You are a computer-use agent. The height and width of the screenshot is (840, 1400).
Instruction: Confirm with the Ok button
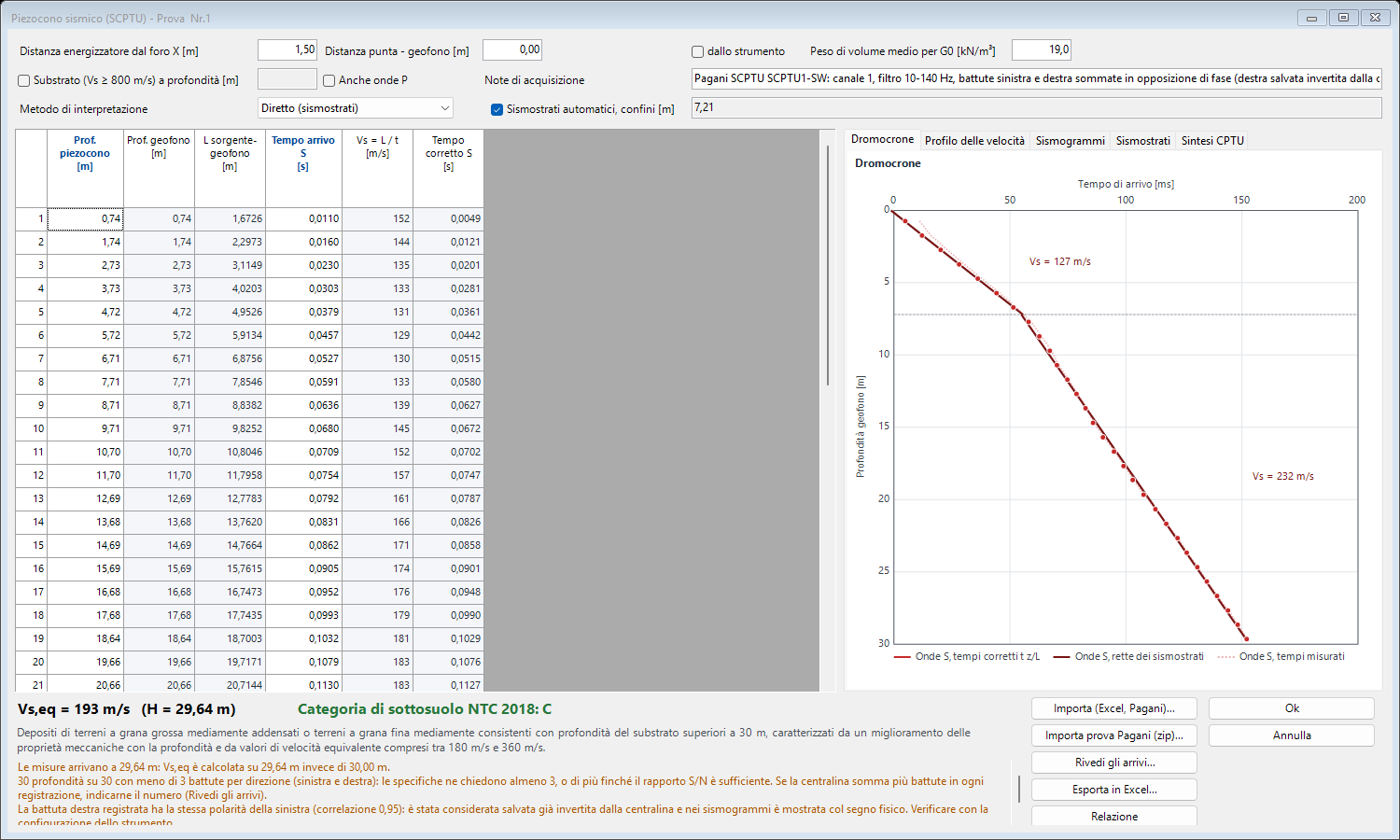pos(1292,708)
